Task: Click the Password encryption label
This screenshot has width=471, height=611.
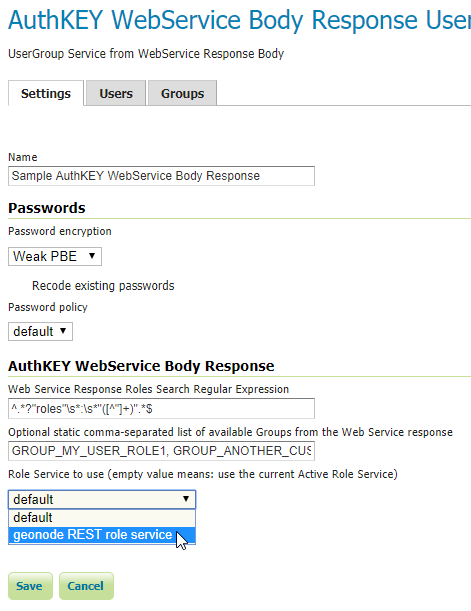Action: [x=60, y=231]
